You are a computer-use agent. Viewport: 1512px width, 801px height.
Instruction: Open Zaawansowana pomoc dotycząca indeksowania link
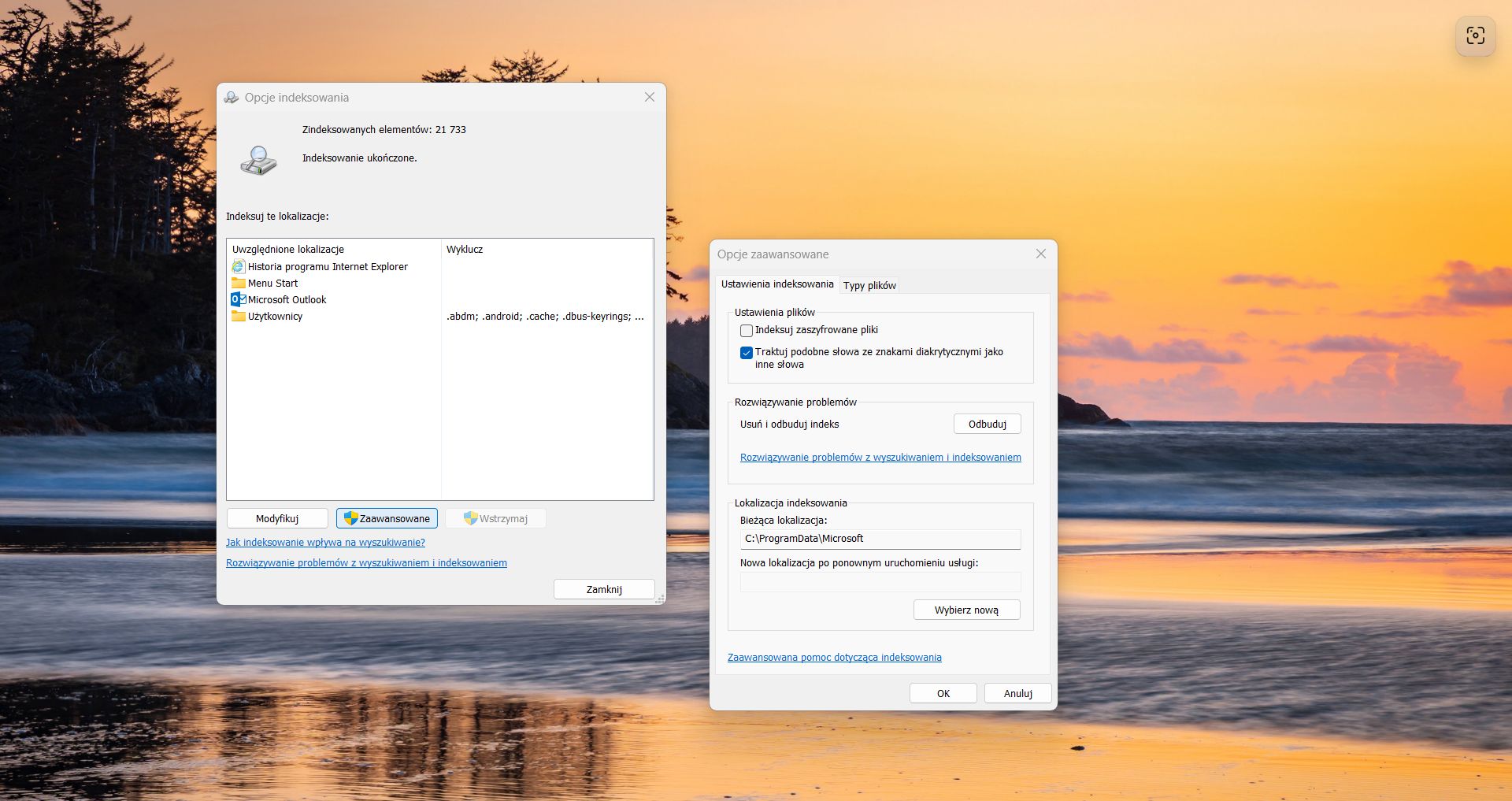click(835, 658)
